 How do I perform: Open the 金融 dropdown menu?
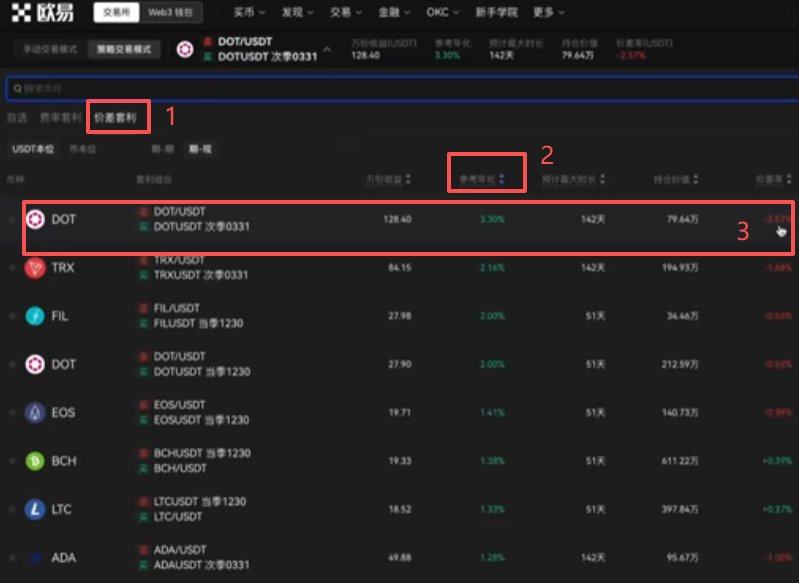coord(394,12)
